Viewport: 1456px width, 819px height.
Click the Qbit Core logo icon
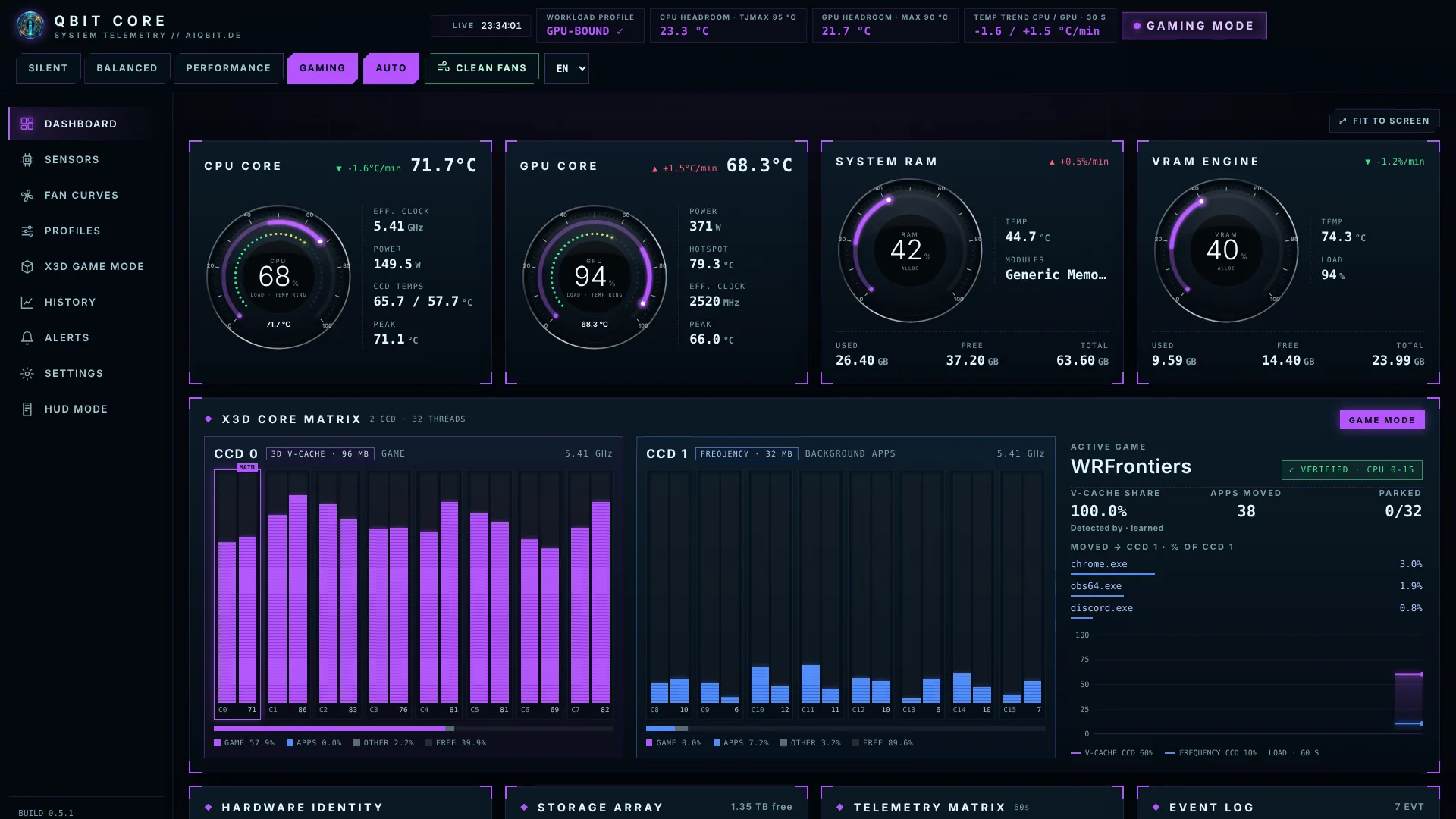(x=30, y=25)
